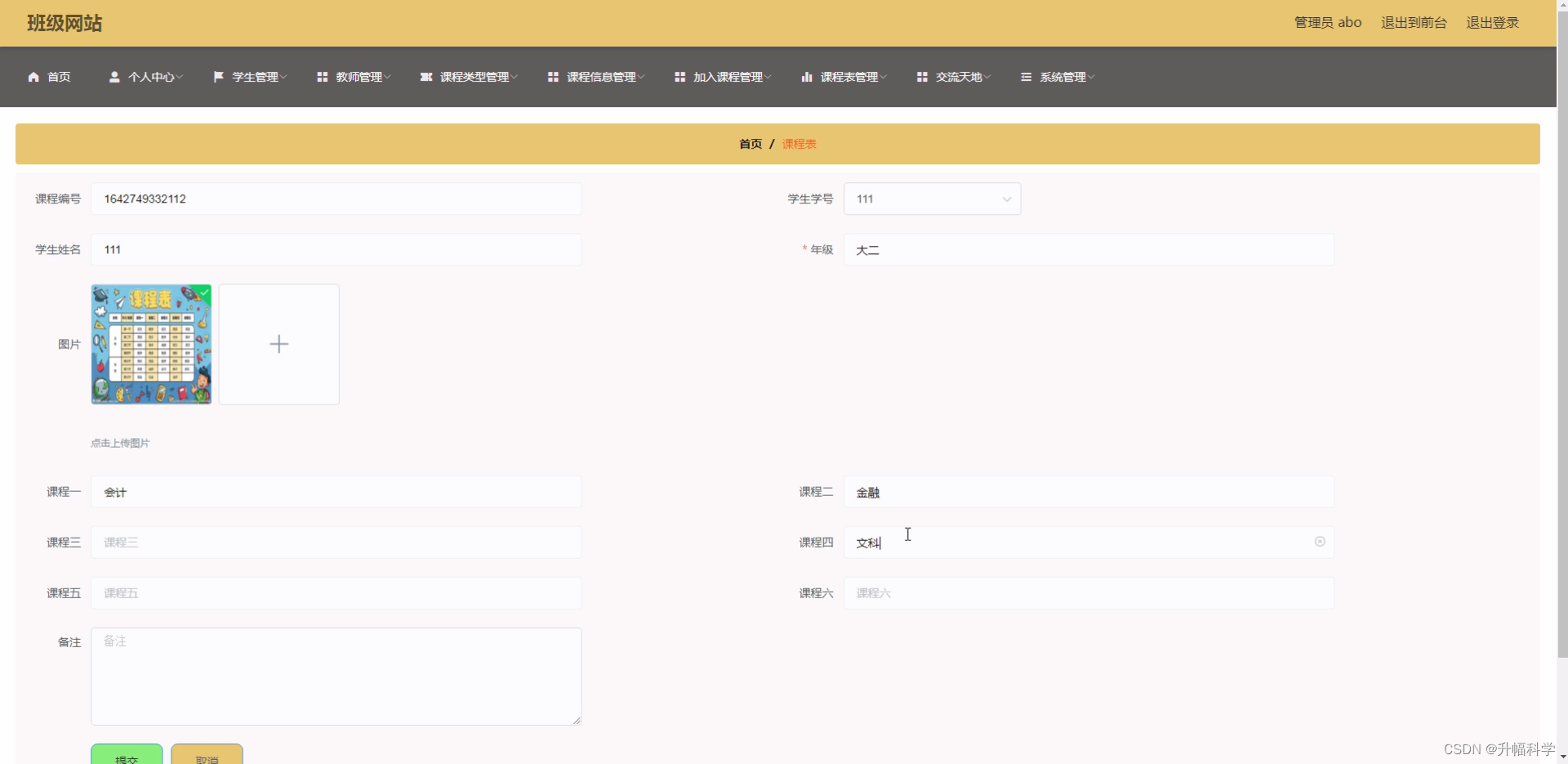The height and width of the screenshot is (764, 1568).
Task: Click the clear icon in 课程四 field
Action: [1319, 542]
